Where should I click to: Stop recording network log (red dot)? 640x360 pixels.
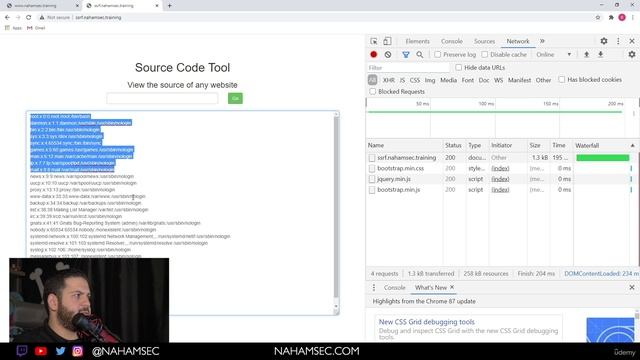click(373, 54)
